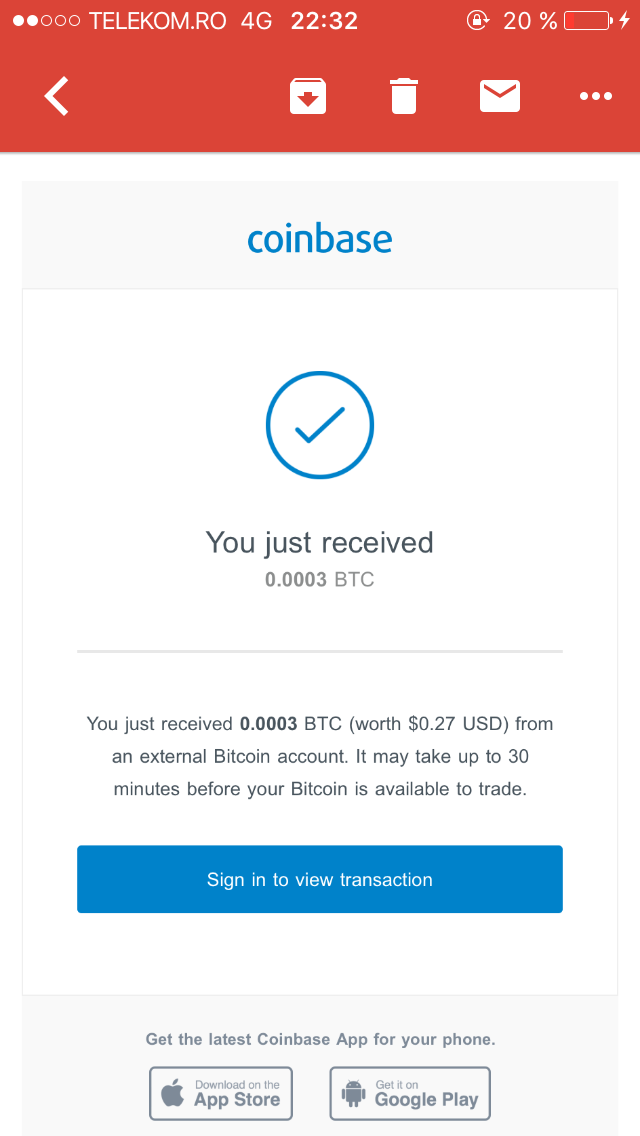The width and height of the screenshot is (640, 1136).
Task: Open the three-dots more options menu
Action: pos(596,96)
